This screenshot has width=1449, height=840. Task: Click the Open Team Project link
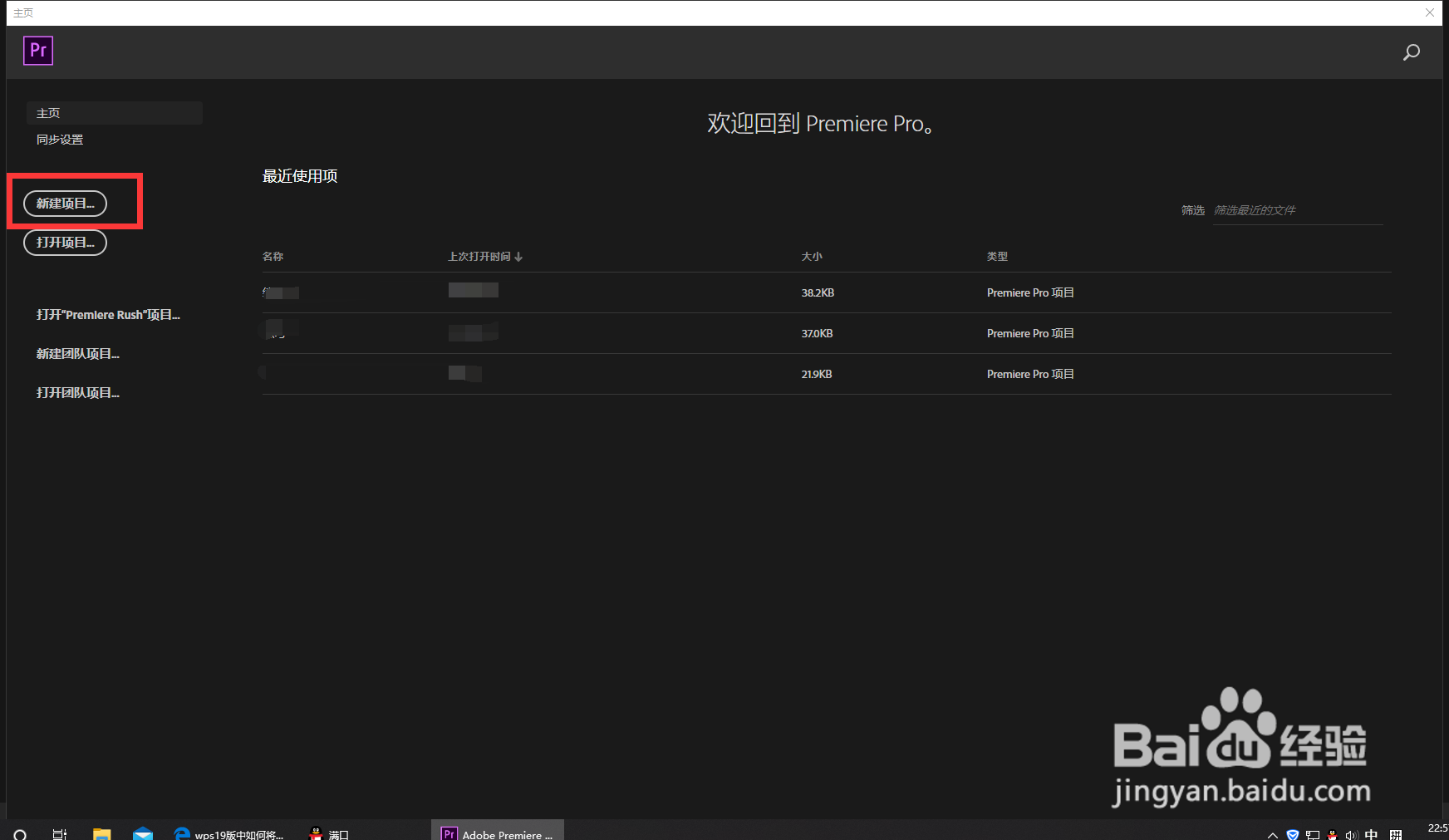click(x=78, y=393)
